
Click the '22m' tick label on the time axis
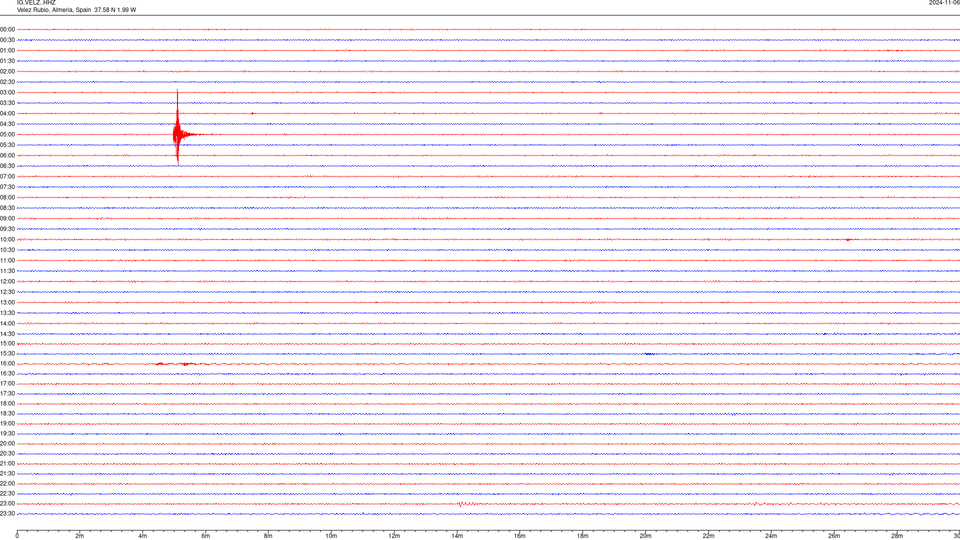(x=708, y=536)
